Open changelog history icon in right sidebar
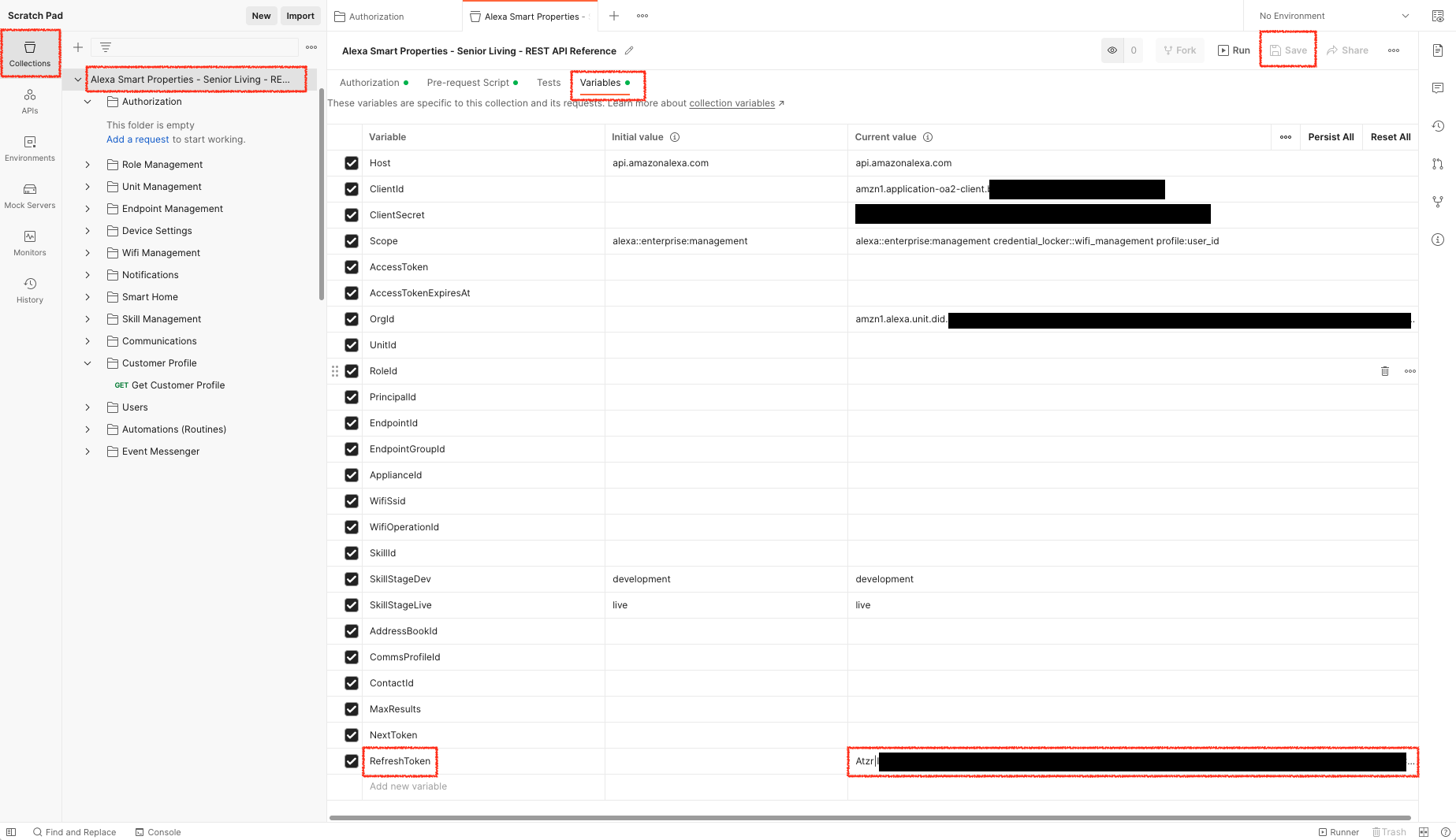Screen dimensions: 1456x840 pos(1438,126)
